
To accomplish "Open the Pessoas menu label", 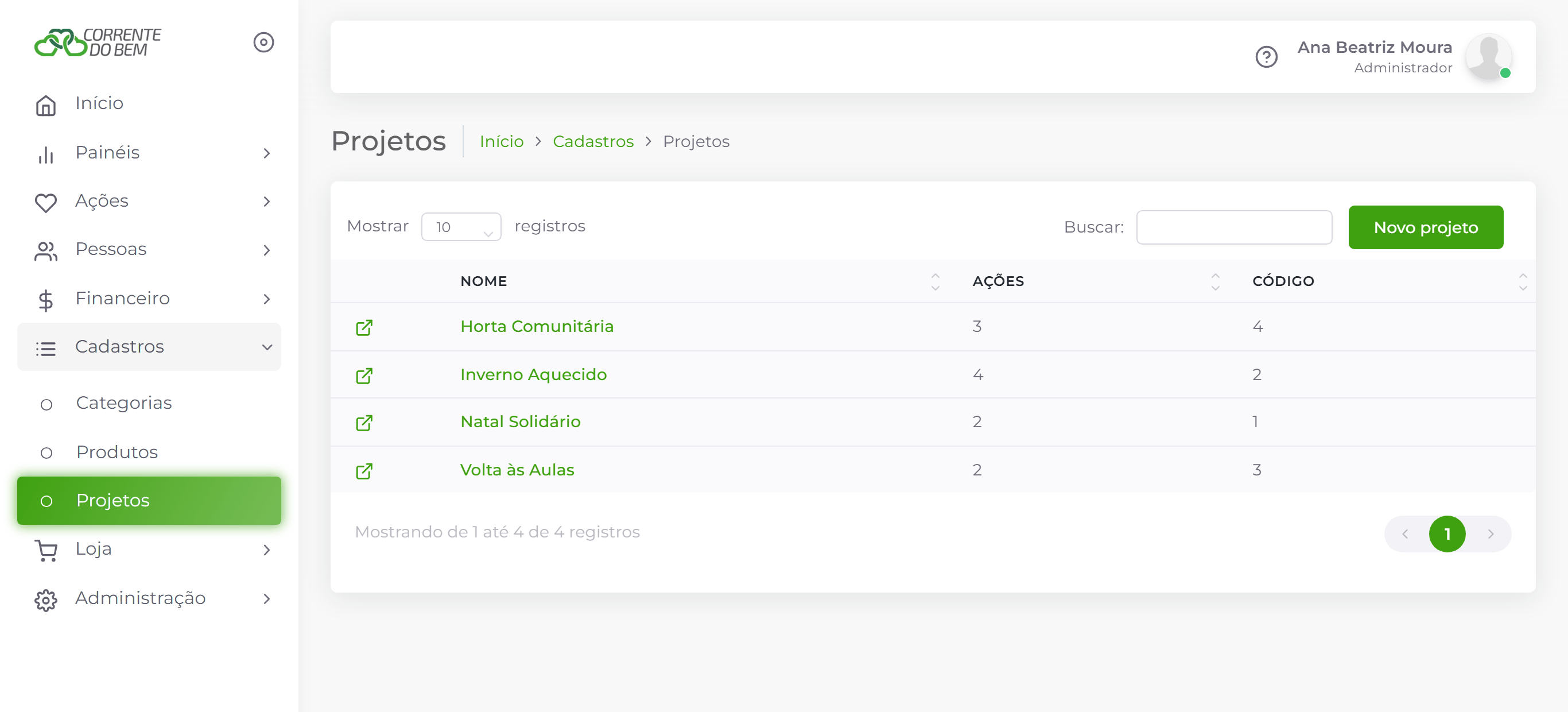I will 111,249.
